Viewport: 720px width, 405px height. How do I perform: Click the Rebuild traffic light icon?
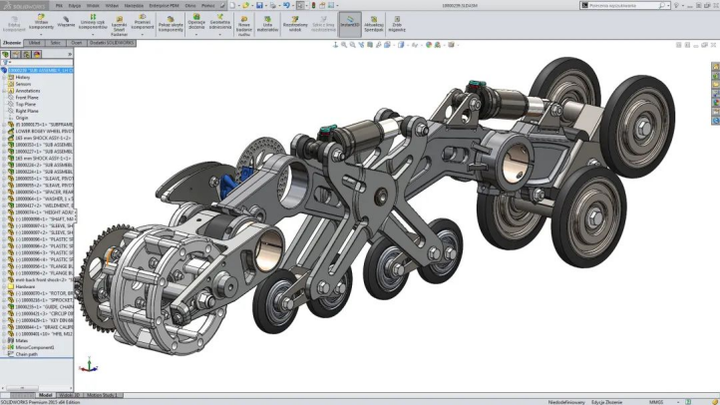click(313, 6)
